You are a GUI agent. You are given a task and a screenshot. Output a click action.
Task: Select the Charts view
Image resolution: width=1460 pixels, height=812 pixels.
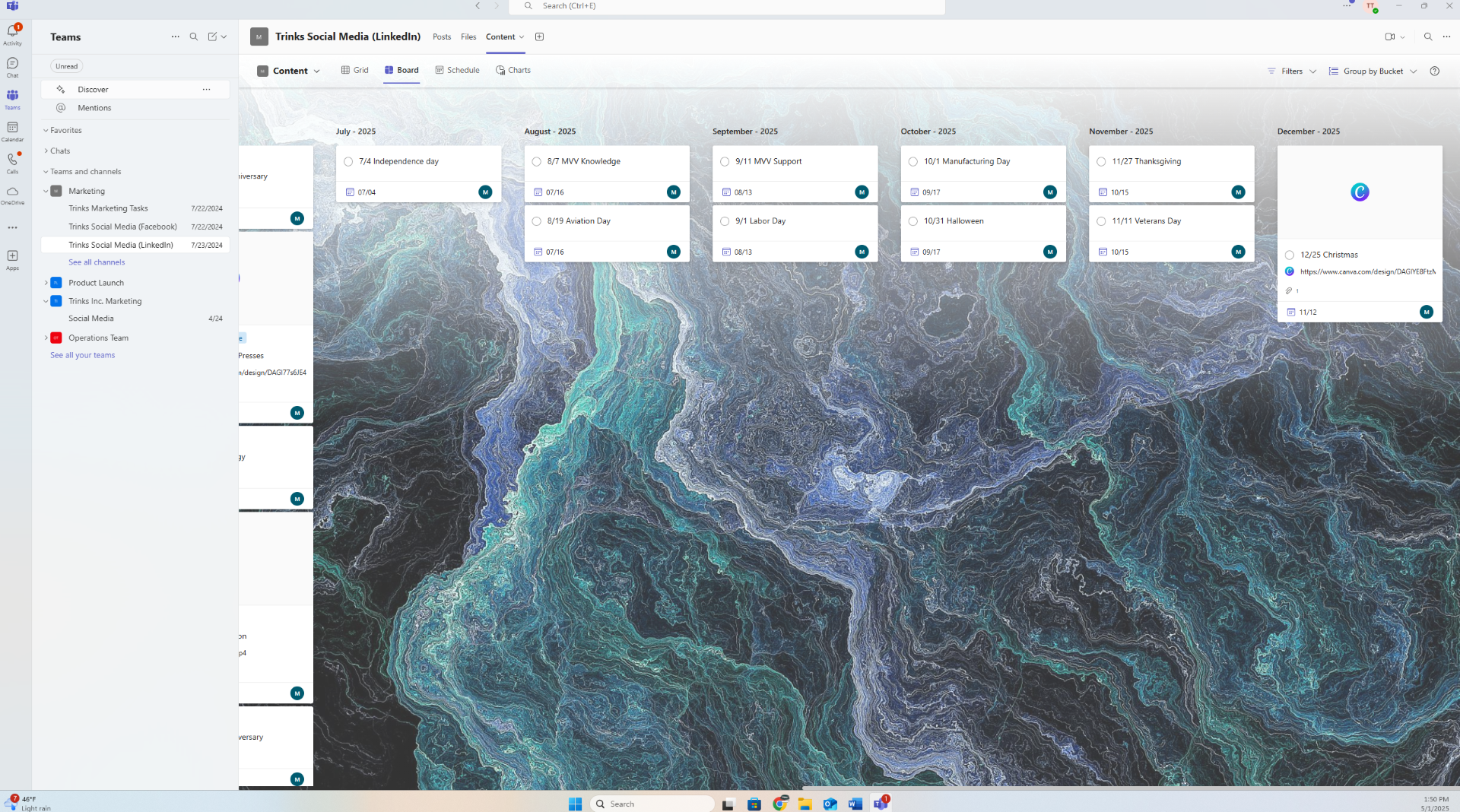click(x=513, y=69)
